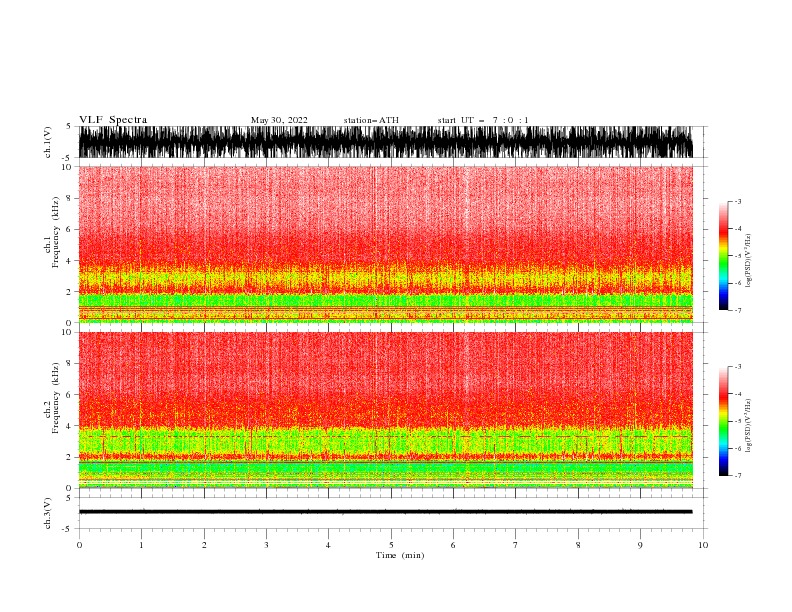Click the "8" tick on the time axis
The height and width of the screenshot is (612, 792).
pyautogui.click(x=578, y=545)
